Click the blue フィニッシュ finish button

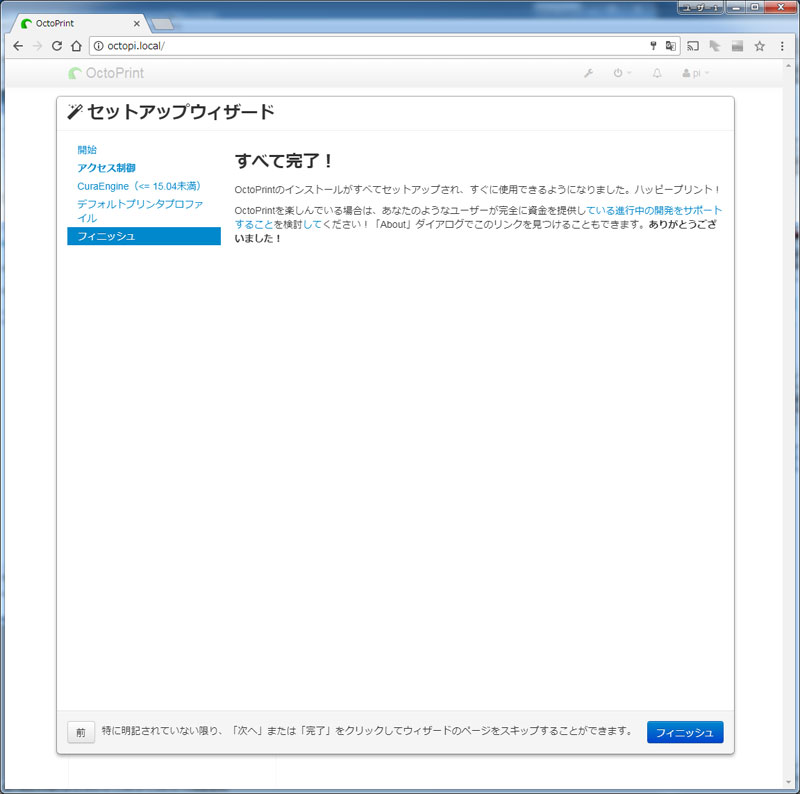pyautogui.click(x=685, y=732)
